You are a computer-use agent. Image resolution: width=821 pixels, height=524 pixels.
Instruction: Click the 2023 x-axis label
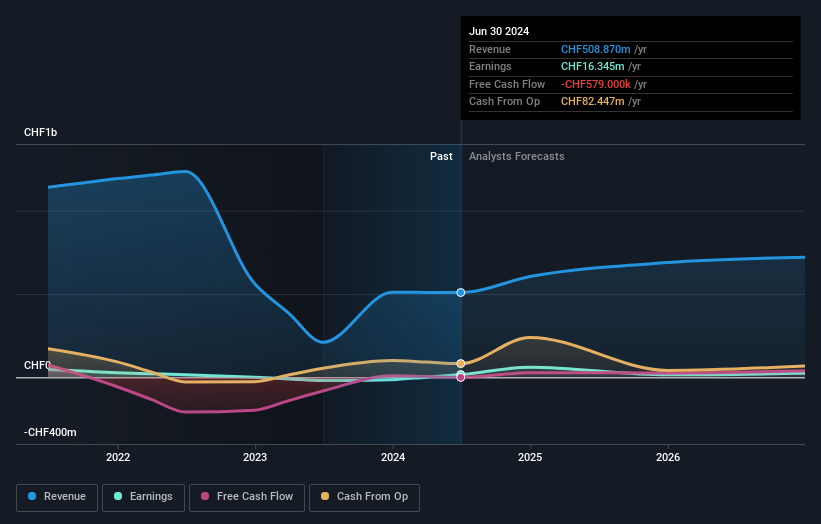(x=255, y=457)
